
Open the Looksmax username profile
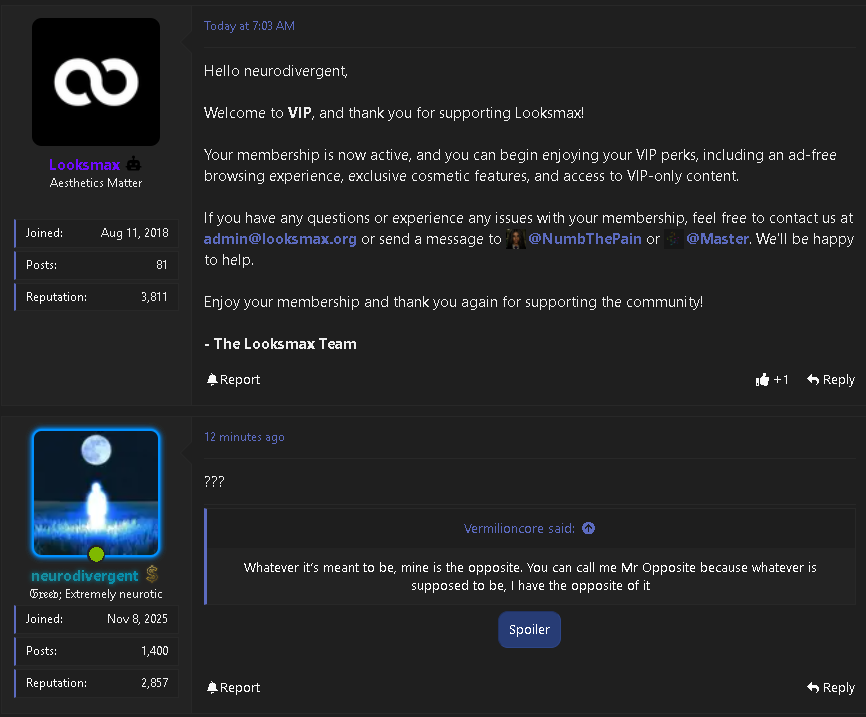pyautogui.click(x=85, y=165)
